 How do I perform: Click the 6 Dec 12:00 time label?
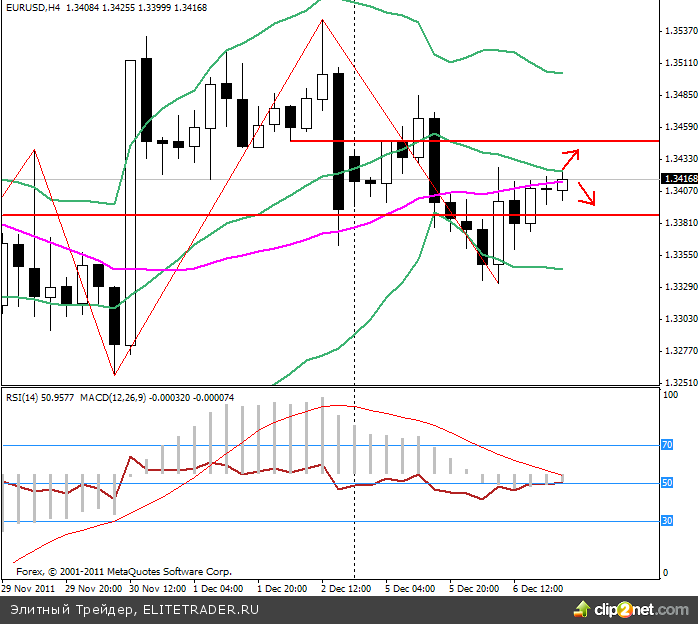click(x=538, y=590)
